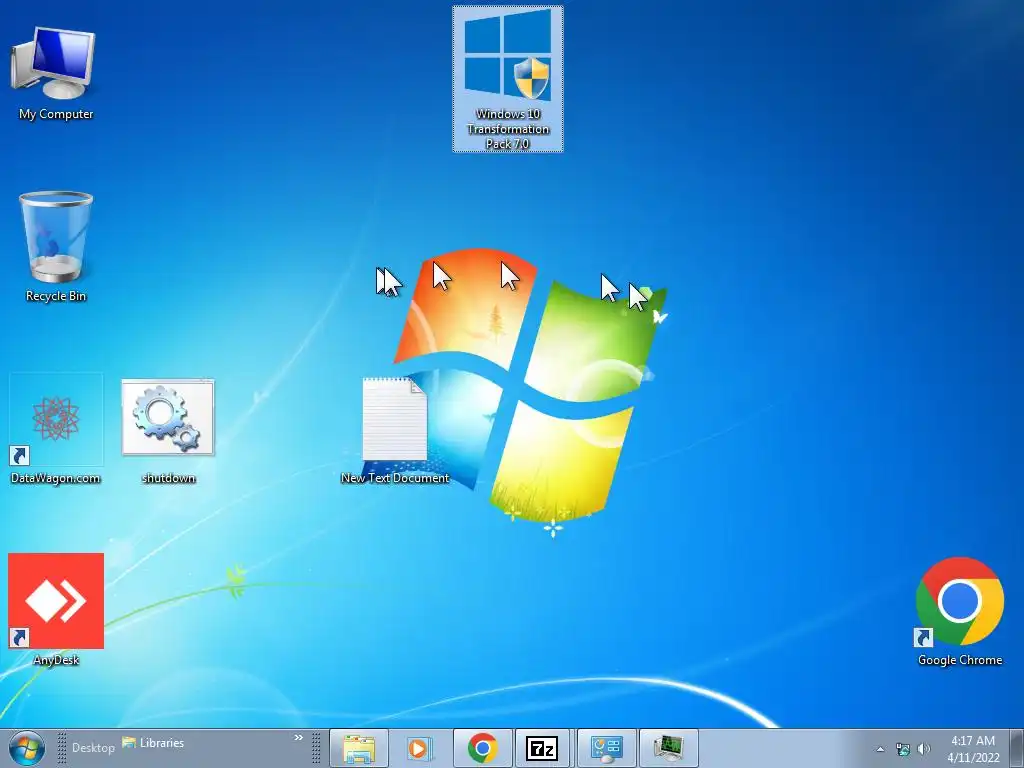Click the Desktop toolbar label
Screen dimensions: 1024x768
93,747
